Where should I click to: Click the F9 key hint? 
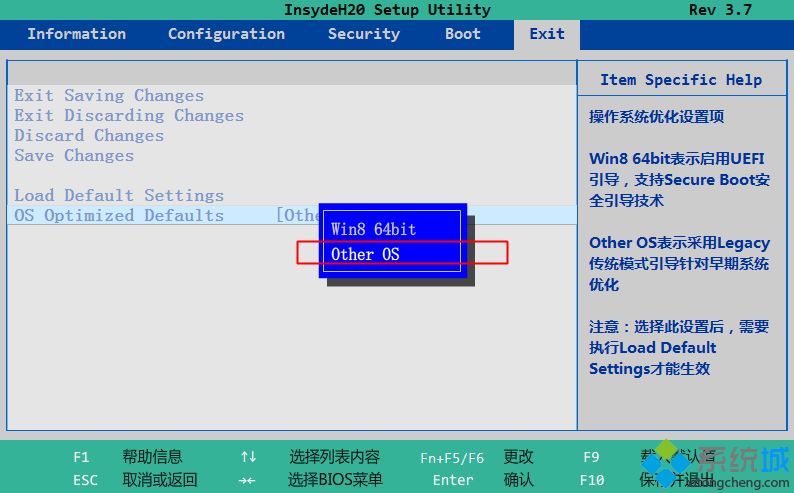591,457
